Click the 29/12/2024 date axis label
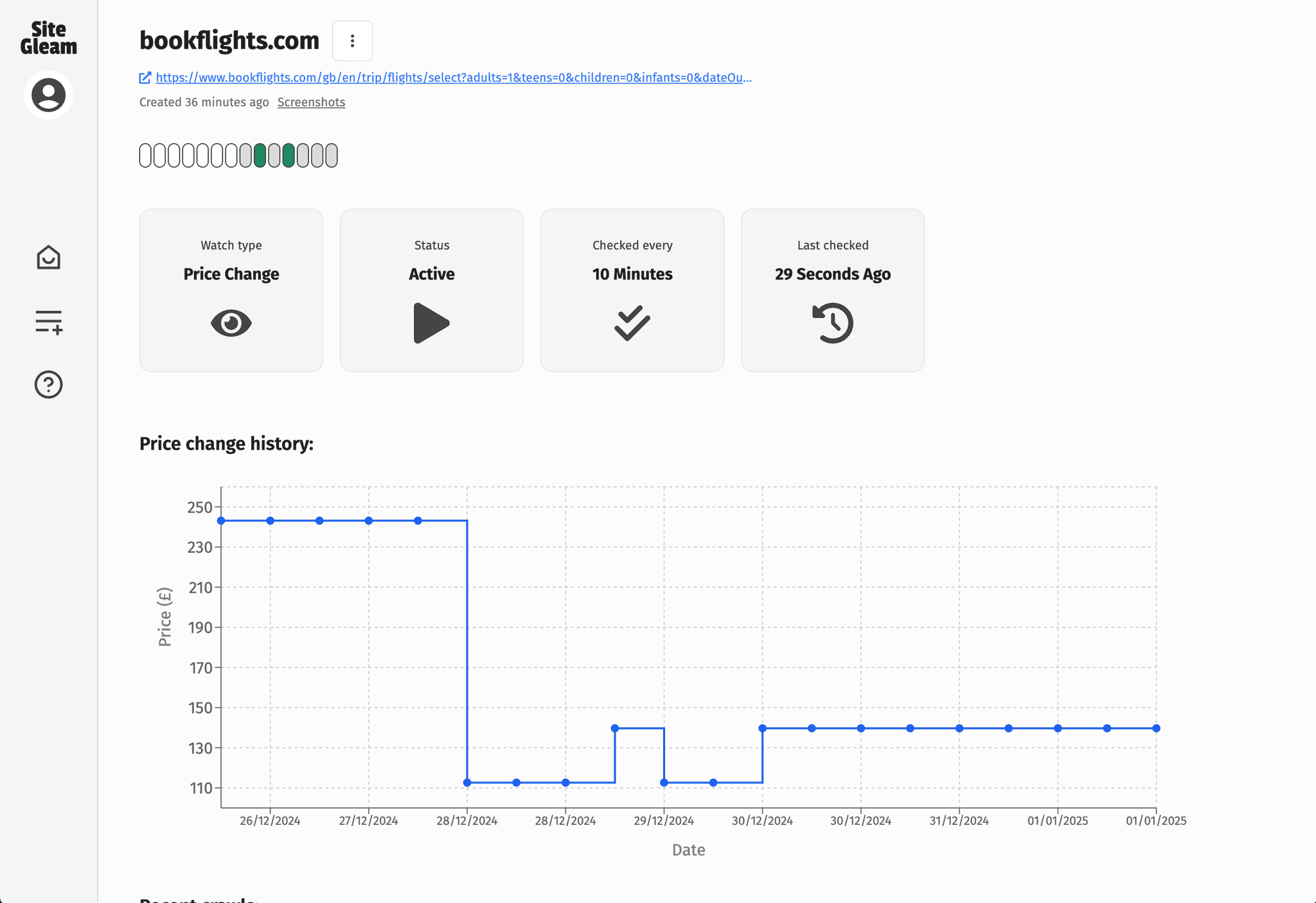 tap(664, 821)
